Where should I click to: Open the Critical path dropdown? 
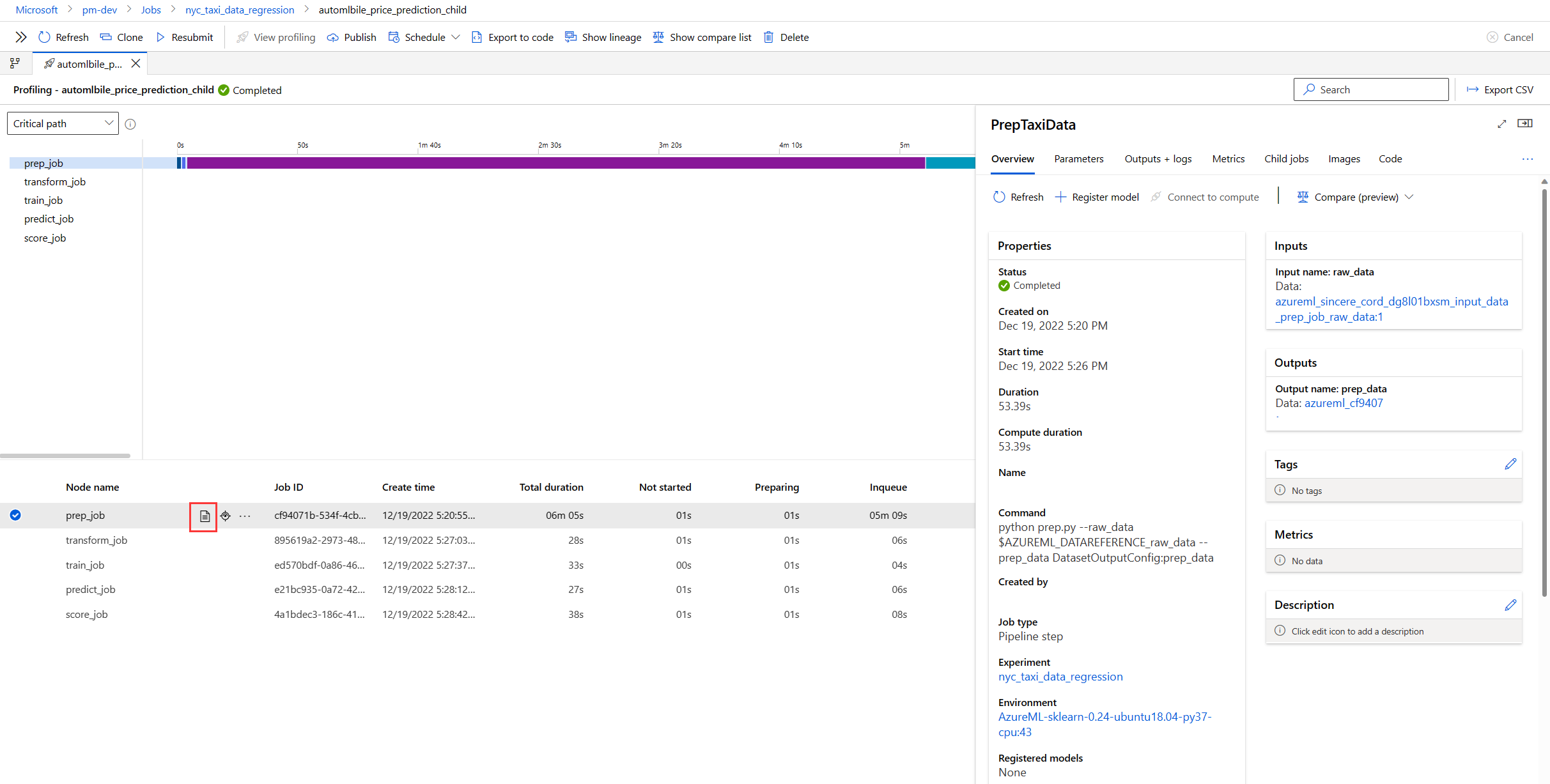pyautogui.click(x=63, y=123)
